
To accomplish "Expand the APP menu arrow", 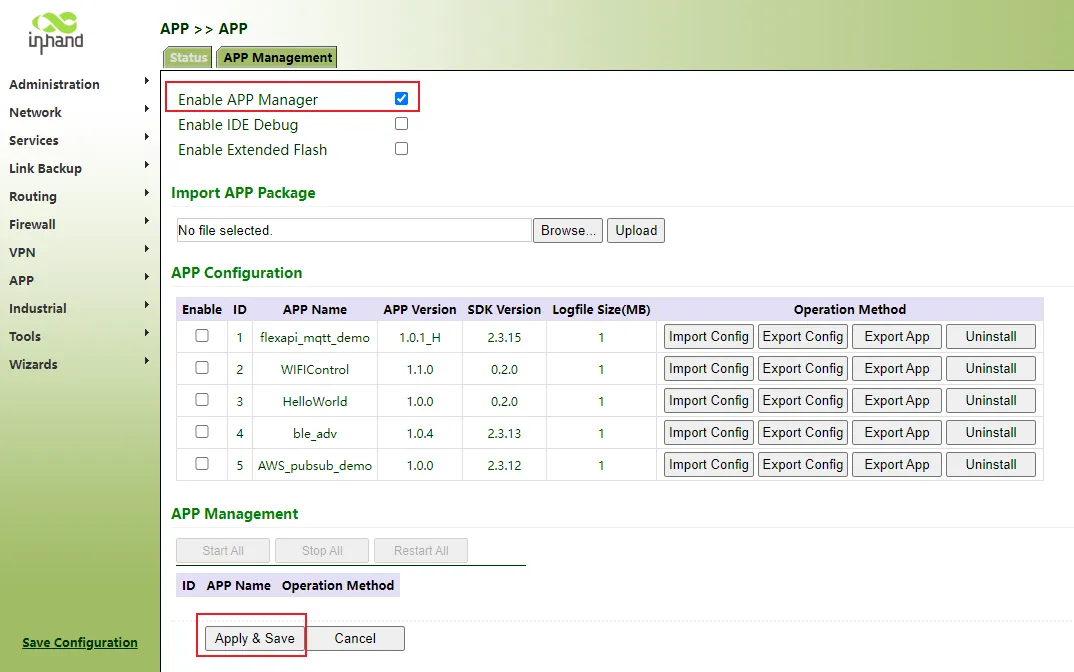I will coord(147,277).
